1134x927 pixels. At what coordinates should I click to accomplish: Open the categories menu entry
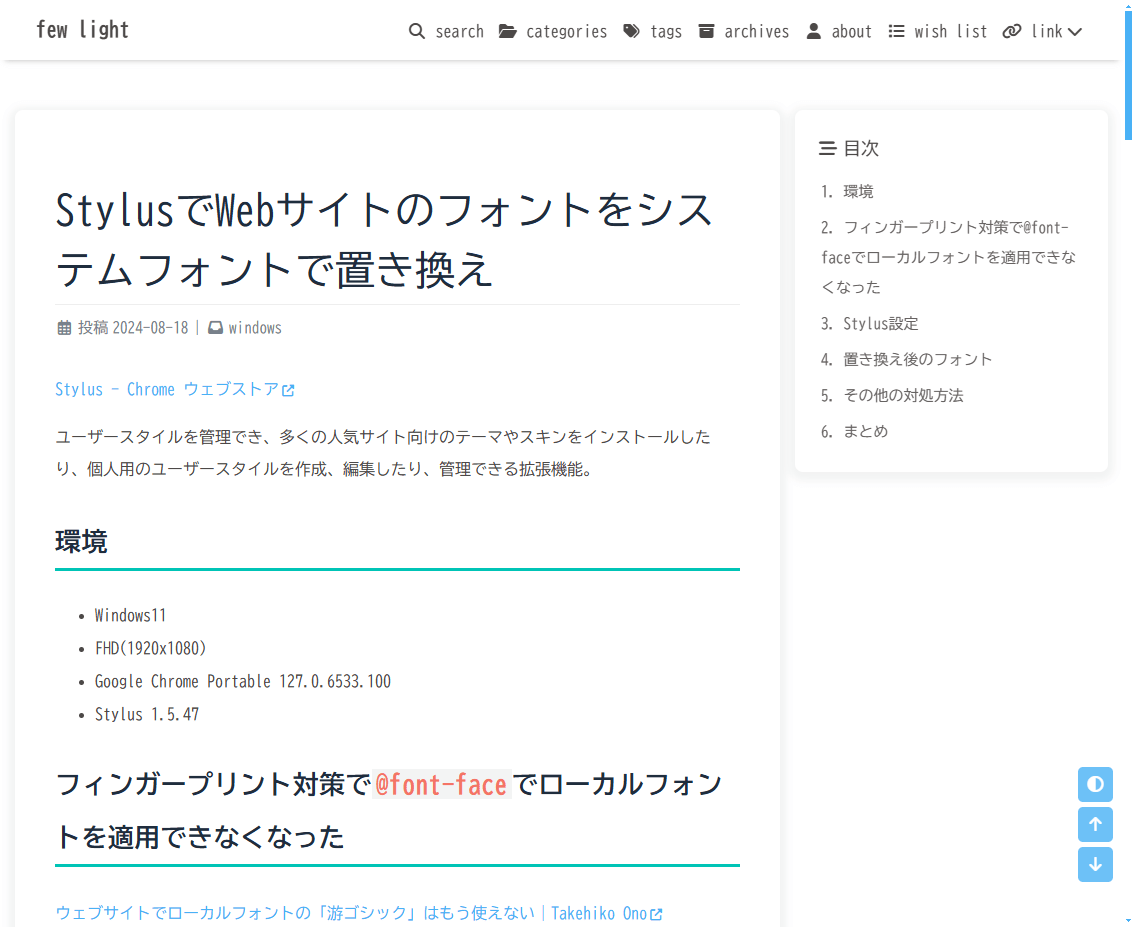(567, 31)
